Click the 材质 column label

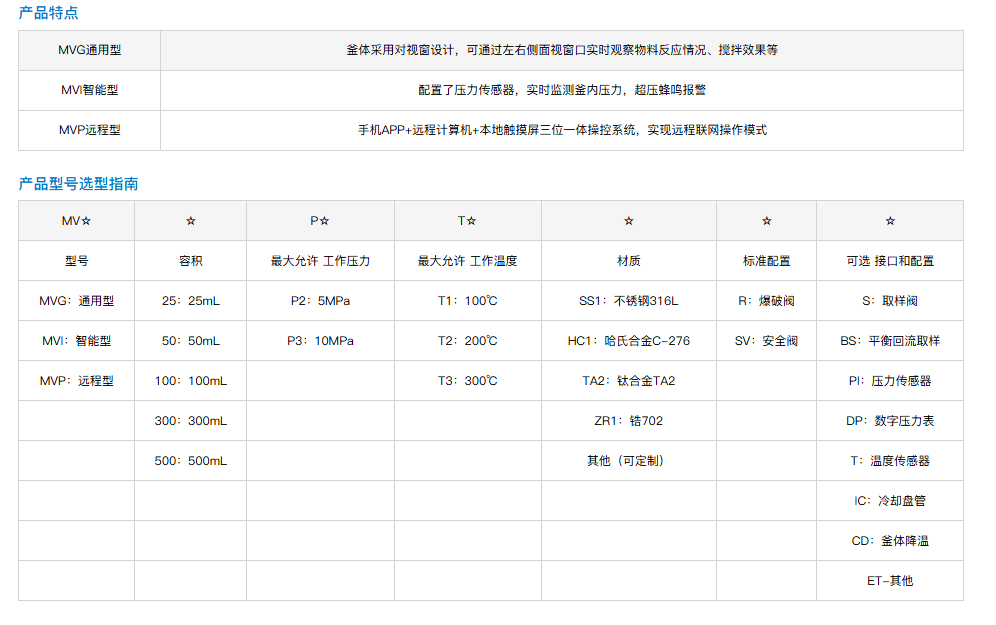pyautogui.click(x=629, y=261)
